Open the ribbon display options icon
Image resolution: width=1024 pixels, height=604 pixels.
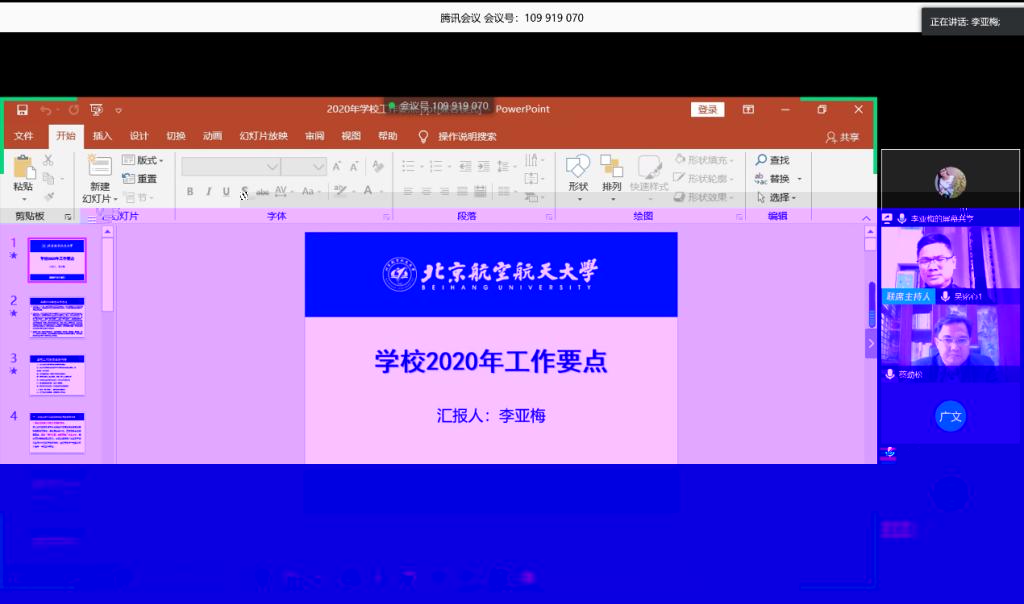tap(748, 109)
